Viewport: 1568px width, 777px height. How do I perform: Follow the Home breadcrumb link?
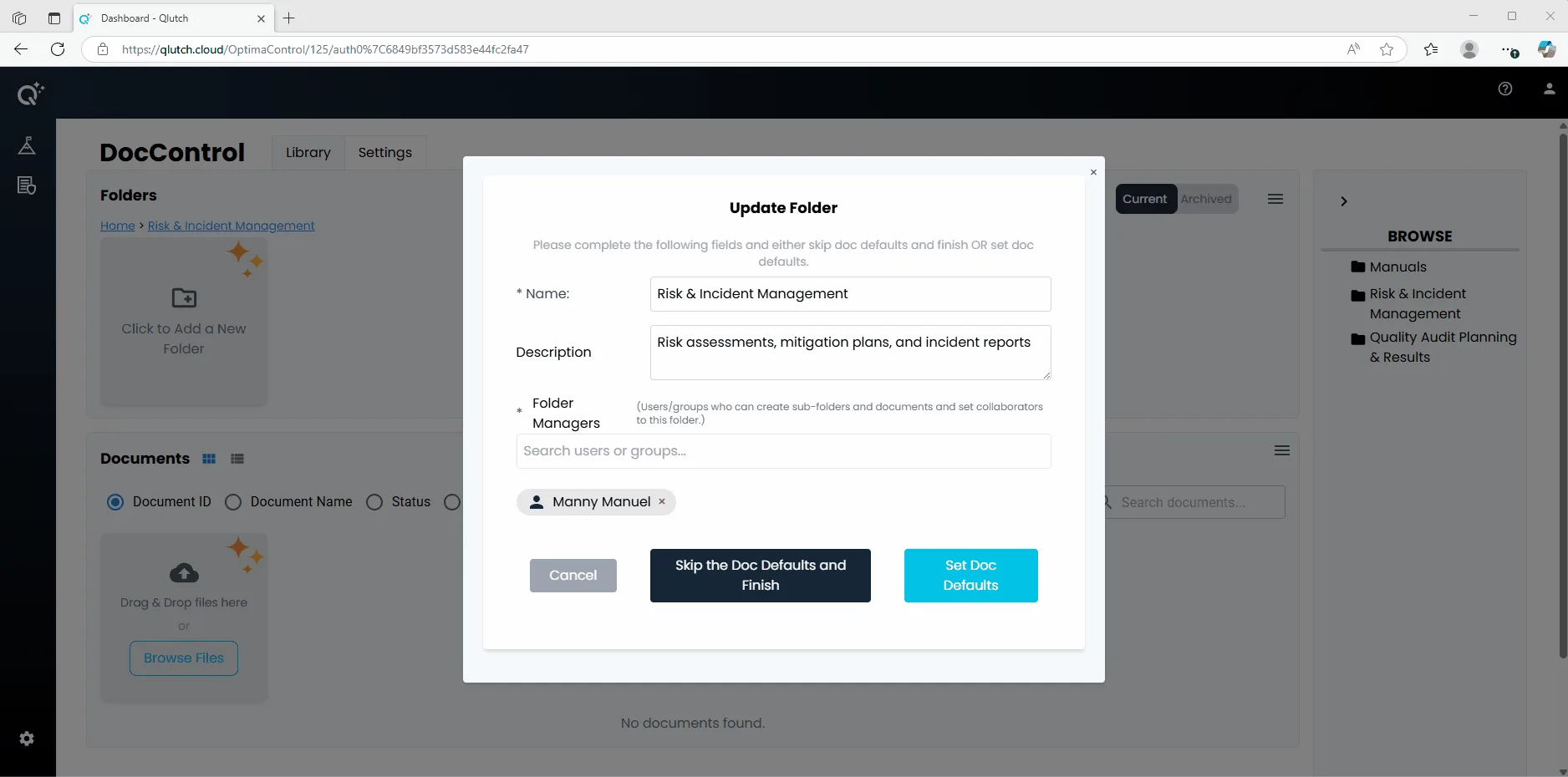[x=118, y=226]
